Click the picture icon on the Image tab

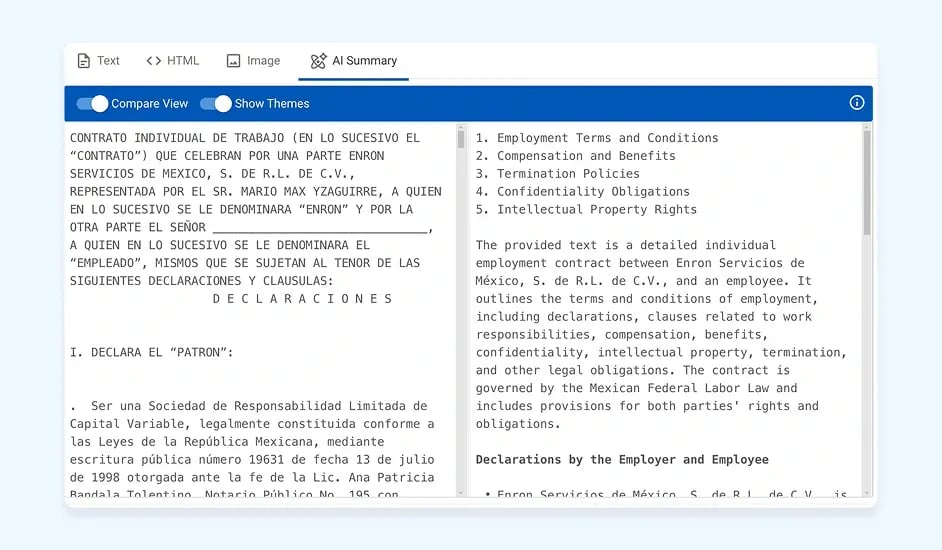[x=234, y=61]
